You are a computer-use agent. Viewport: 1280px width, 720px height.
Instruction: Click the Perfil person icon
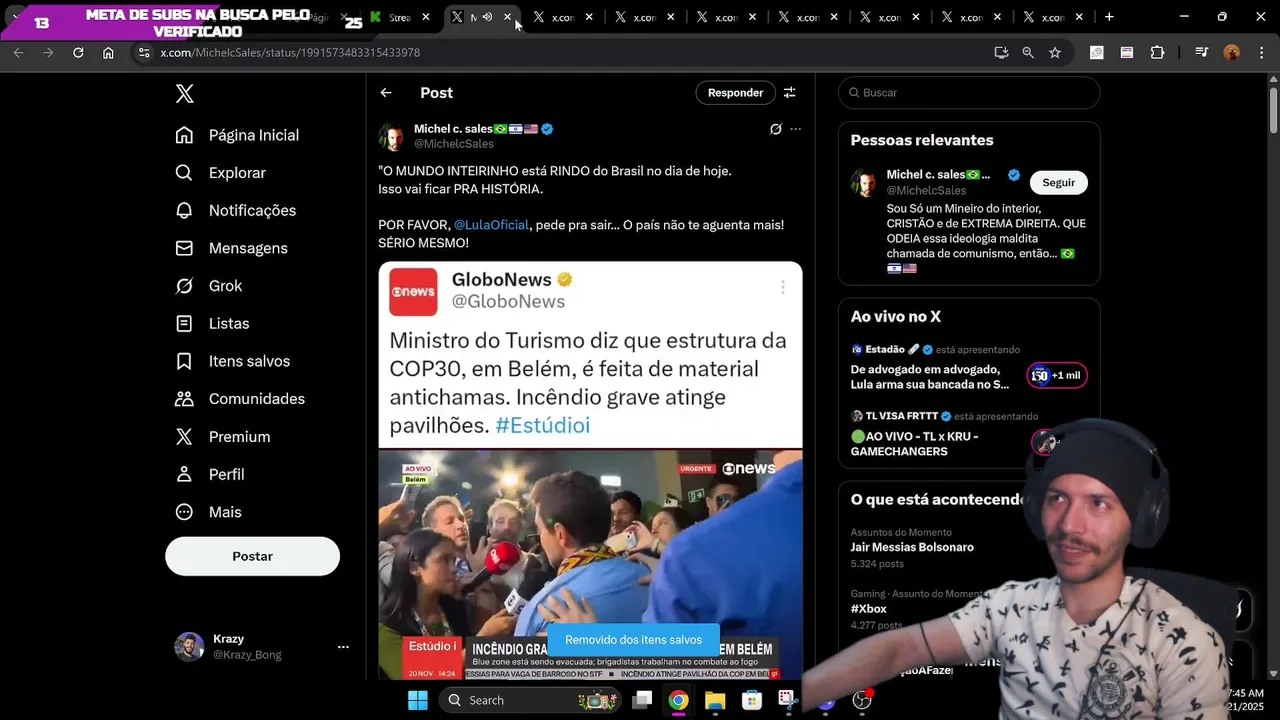pyautogui.click(x=184, y=474)
